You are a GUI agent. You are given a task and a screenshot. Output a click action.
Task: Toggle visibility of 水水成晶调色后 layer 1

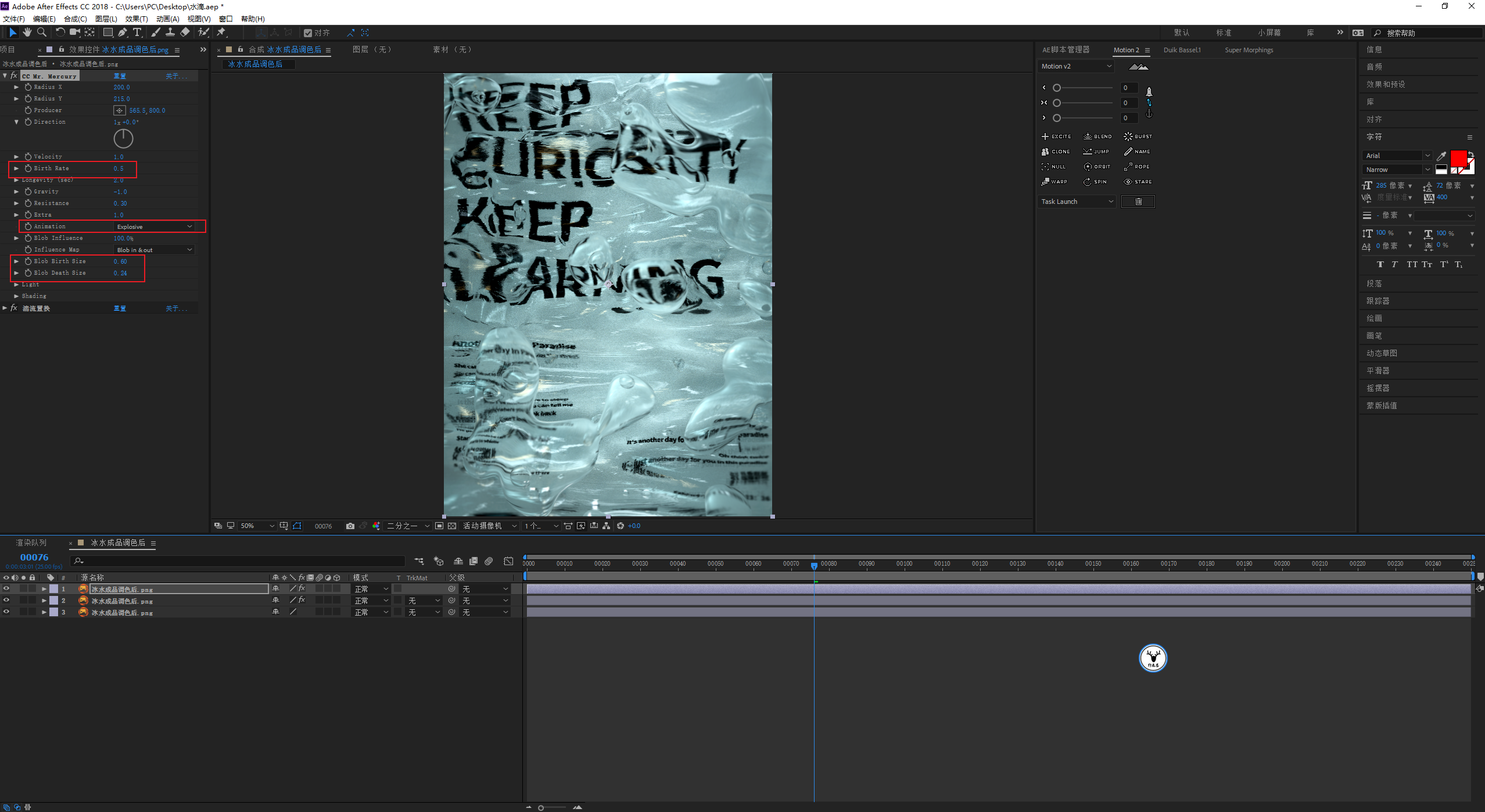(x=7, y=589)
